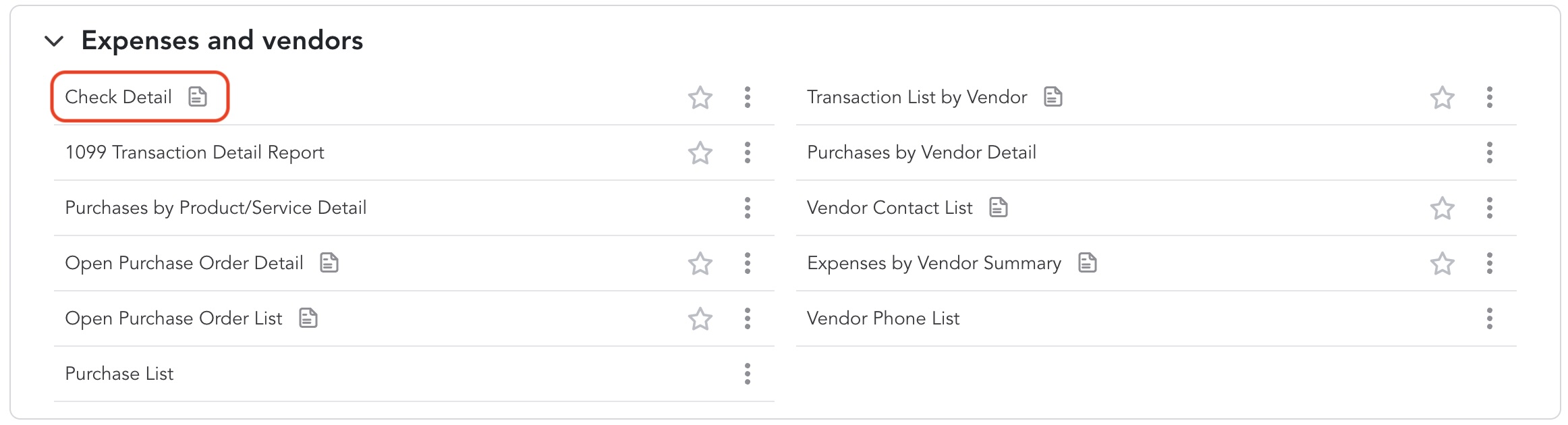The height and width of the screenshot is (425, 1568).
Task: Star the 1099 Transaction Detail Report
Action: click(700, 153)
